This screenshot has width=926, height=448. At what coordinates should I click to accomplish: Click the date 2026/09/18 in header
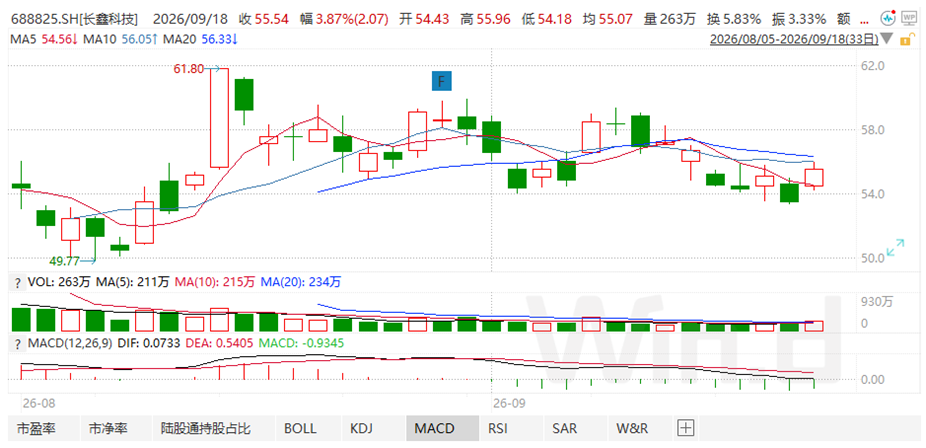click(x=188, y=19)
